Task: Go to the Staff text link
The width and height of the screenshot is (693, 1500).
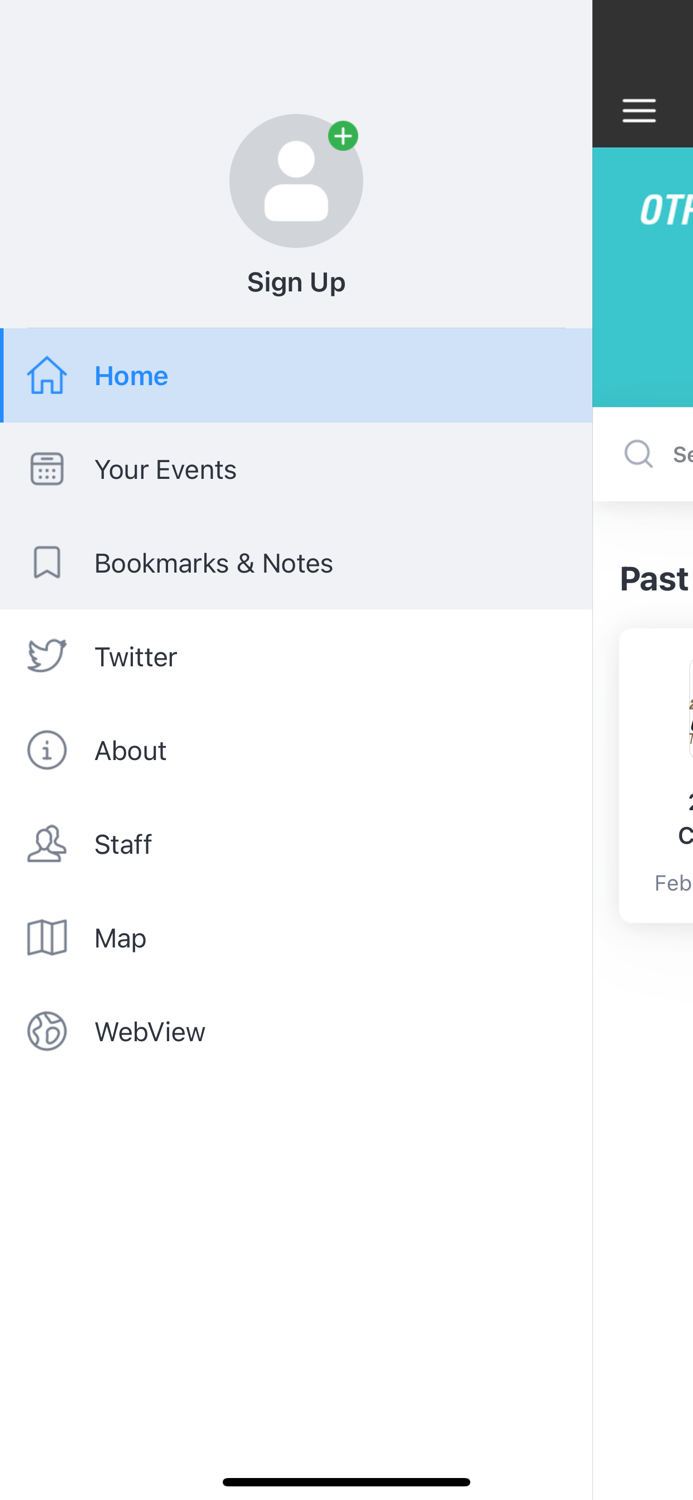Action: click(123, 844)
